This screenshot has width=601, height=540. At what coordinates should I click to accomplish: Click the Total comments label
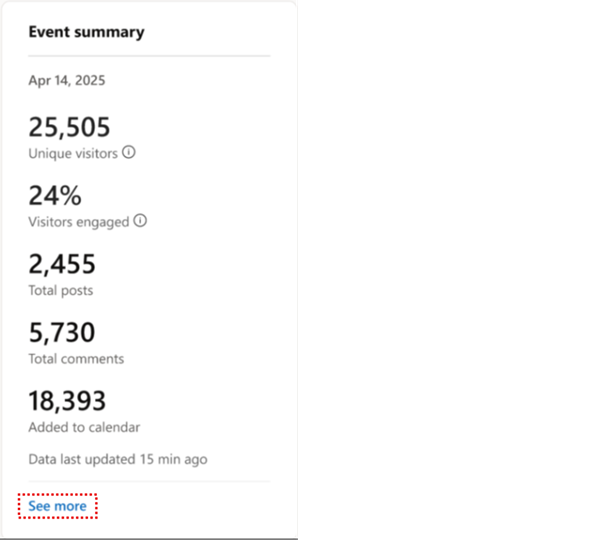pyautogui.click(x=76, y=359)
